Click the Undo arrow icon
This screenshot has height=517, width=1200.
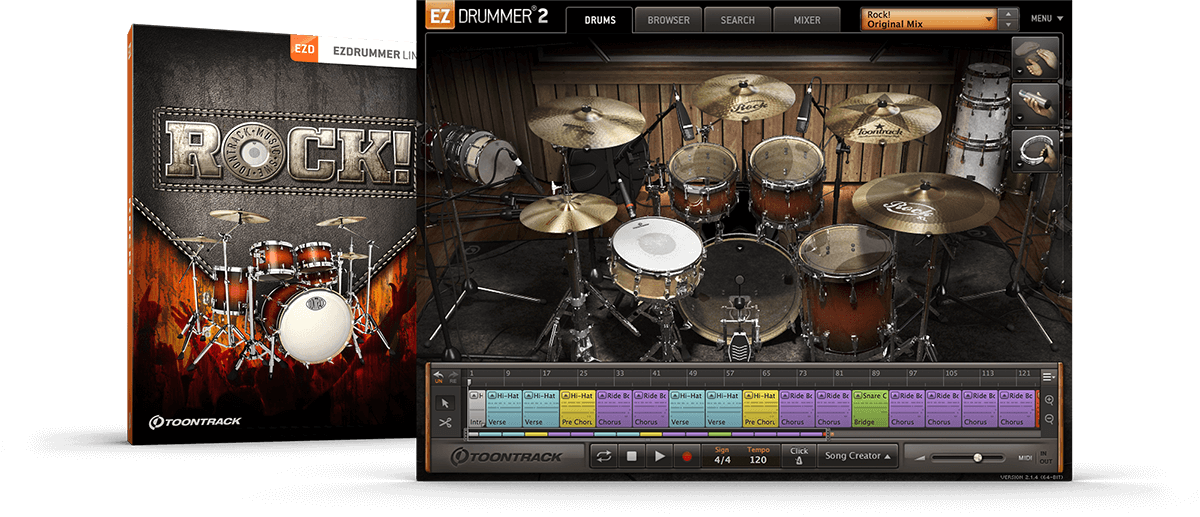point(437,376)
